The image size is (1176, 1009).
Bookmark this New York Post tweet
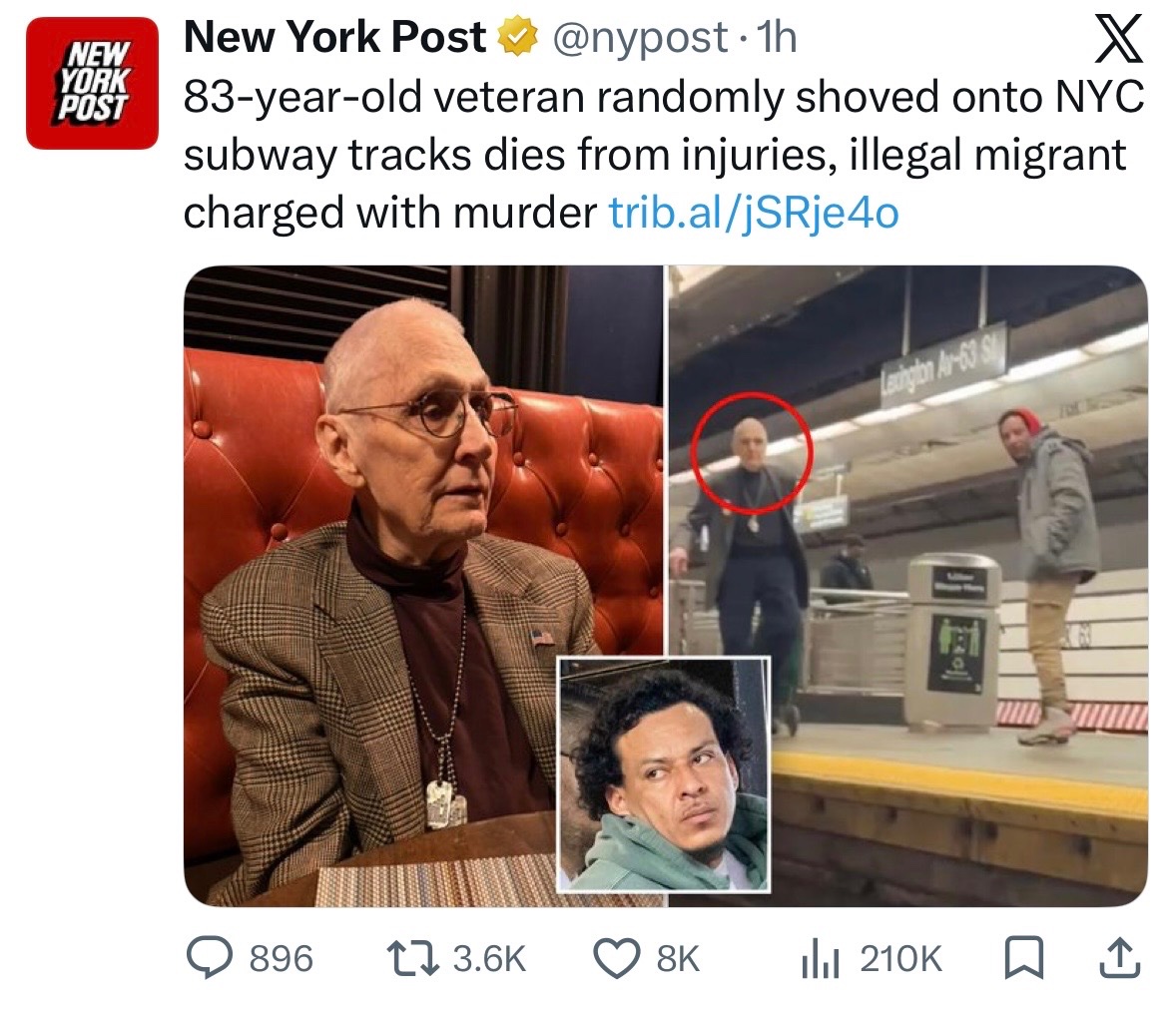[1023, 958]
